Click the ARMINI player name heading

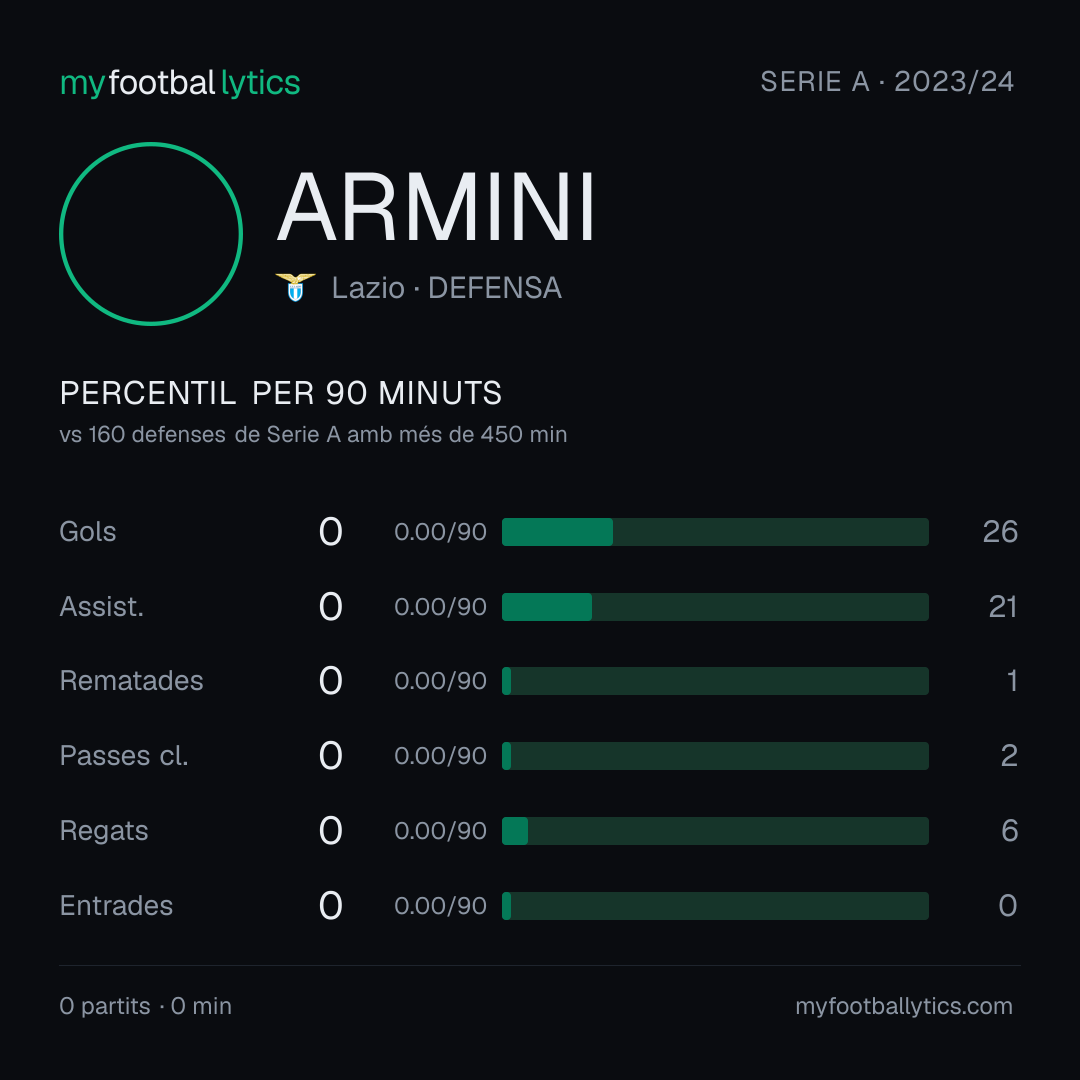tap(436, 207)
